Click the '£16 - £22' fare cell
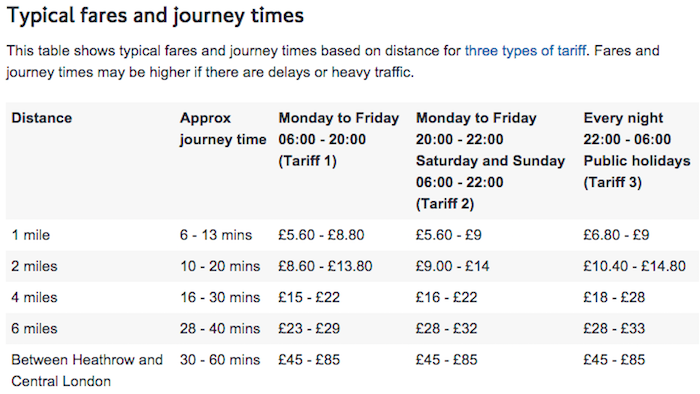Viewport: 700px width, 394px height. coord(446,297)
